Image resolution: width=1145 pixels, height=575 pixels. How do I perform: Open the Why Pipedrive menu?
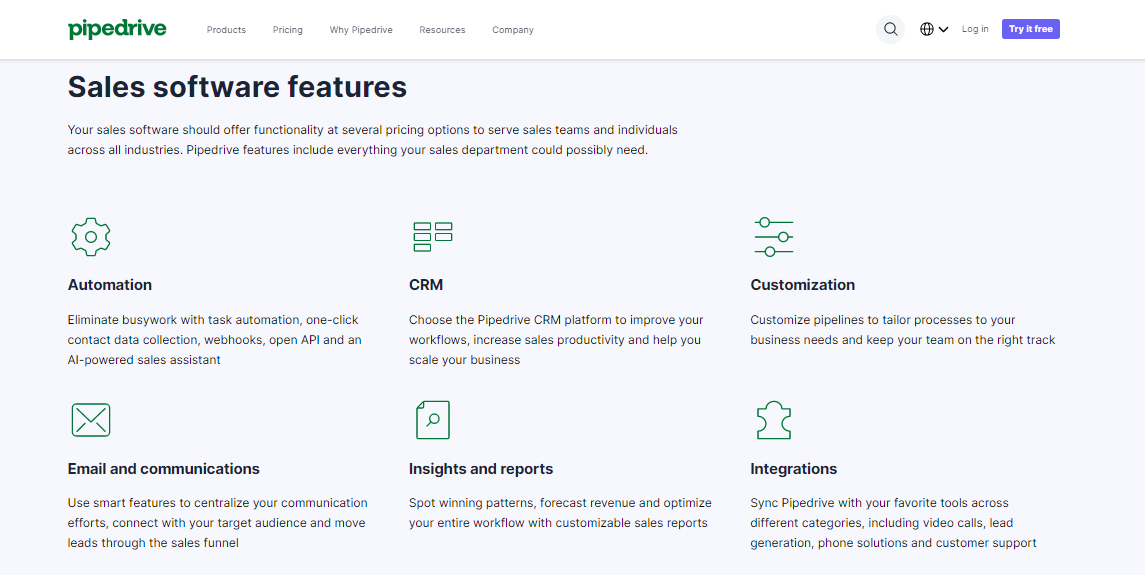tap(361, 30)
